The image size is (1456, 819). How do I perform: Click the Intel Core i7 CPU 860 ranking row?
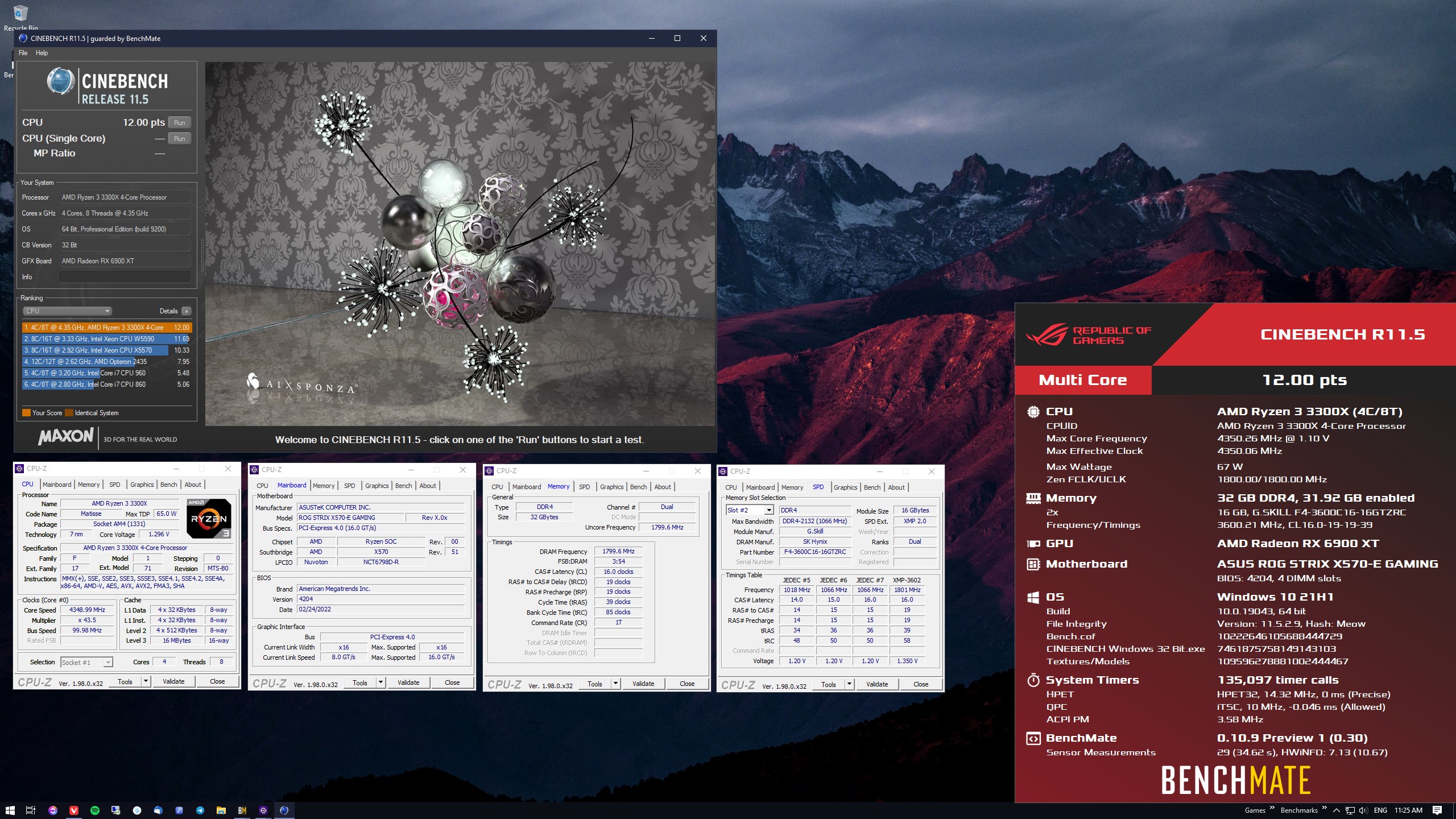tap(106, 384)
